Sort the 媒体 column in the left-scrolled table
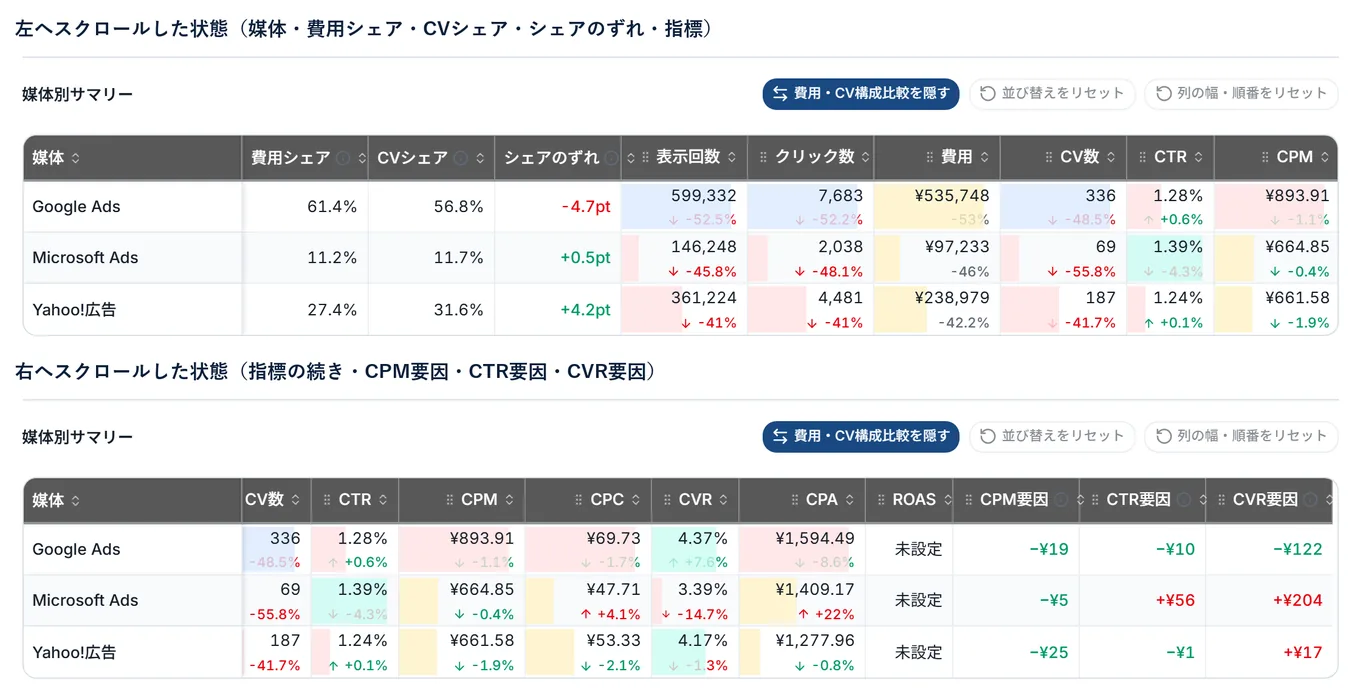 click(76, 158)
